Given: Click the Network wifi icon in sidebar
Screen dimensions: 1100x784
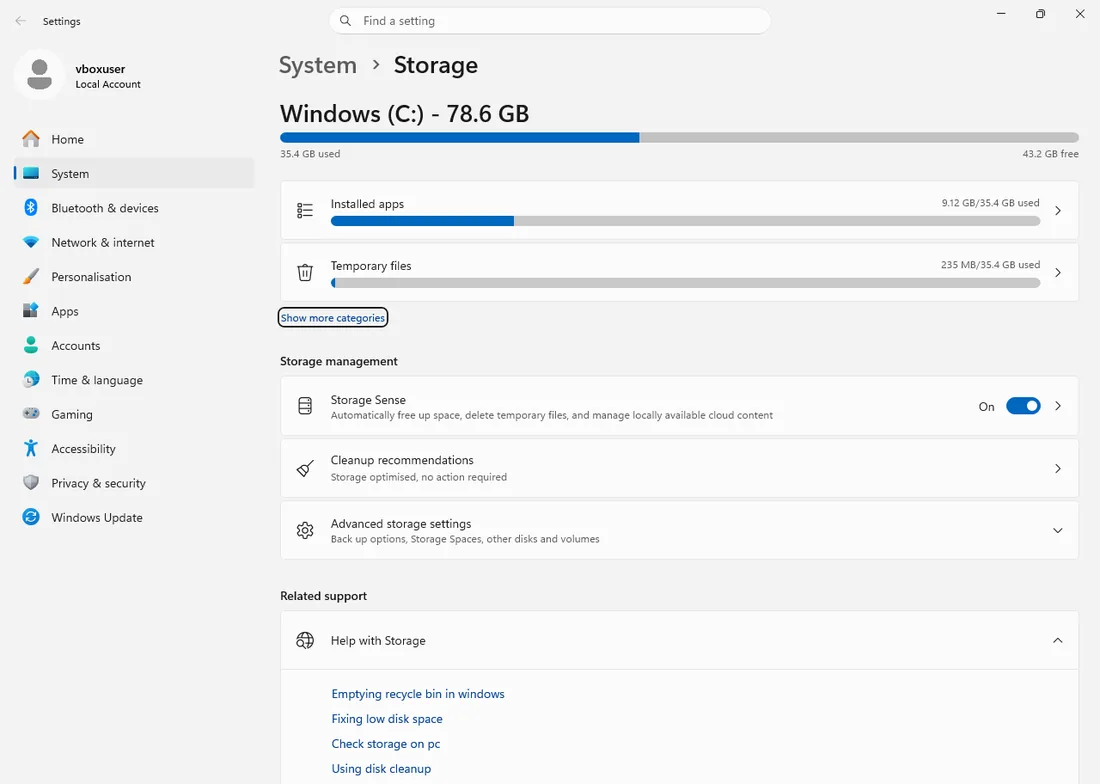Looking at the screenshot, I should tap(31, 242).
